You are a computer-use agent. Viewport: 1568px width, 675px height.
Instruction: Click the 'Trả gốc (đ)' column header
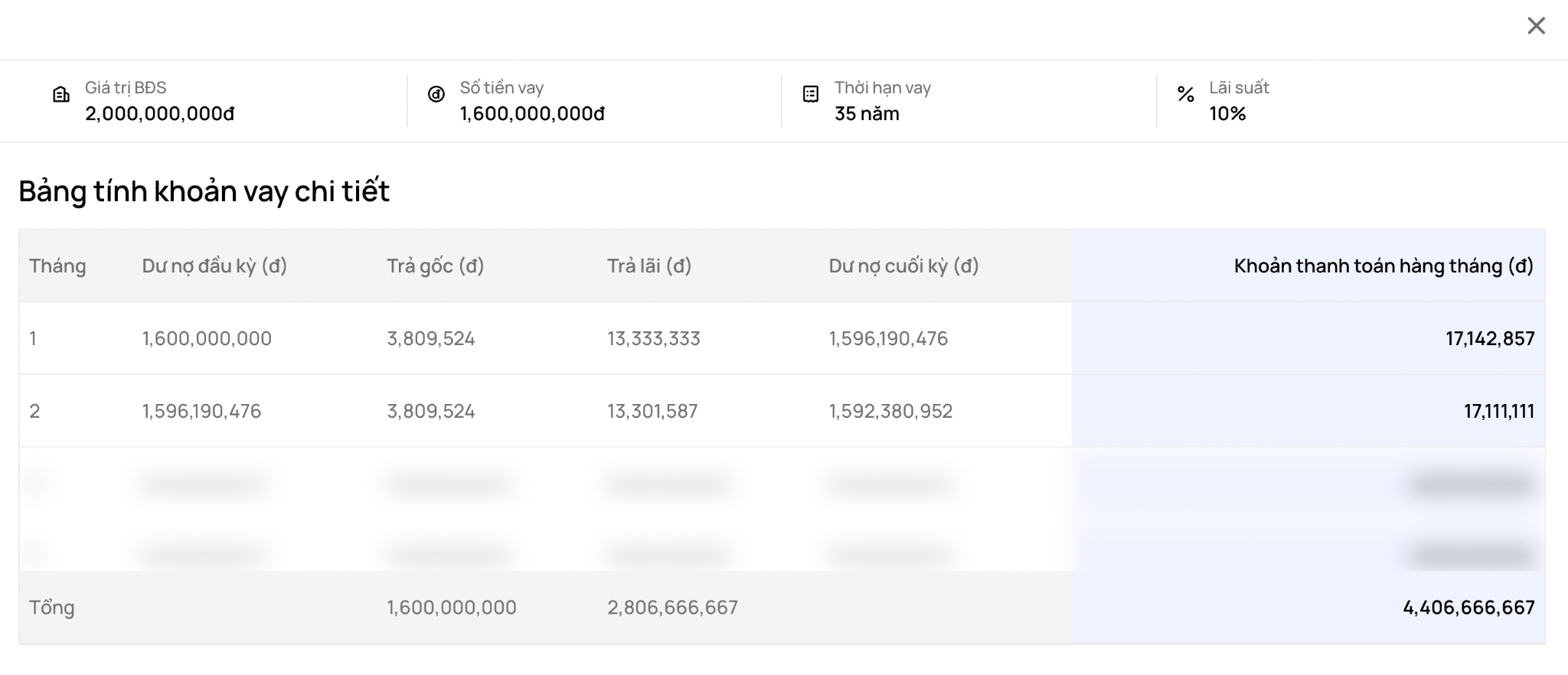[435, 266]
